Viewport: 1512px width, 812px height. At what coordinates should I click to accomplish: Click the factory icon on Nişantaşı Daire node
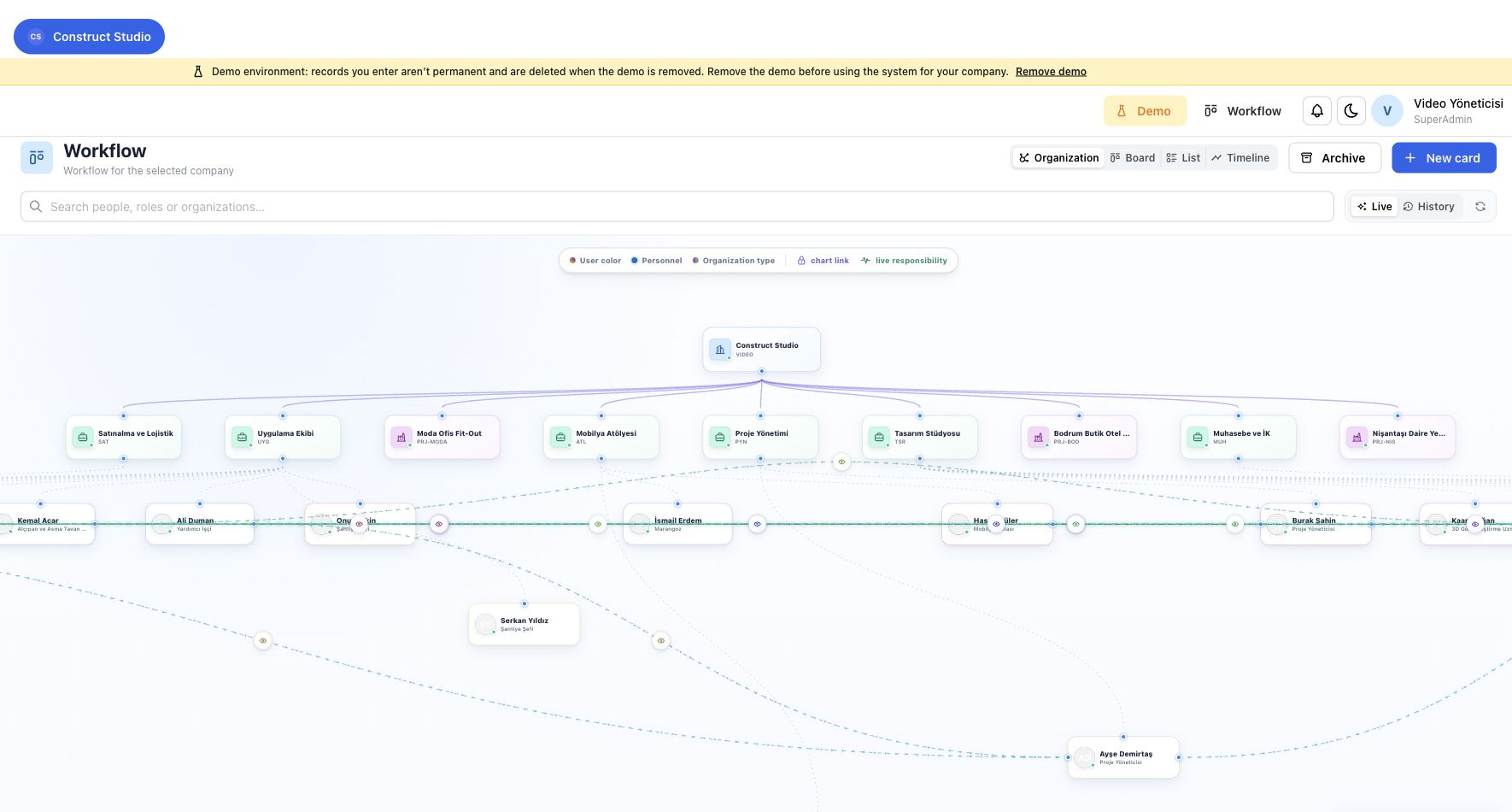[1357, 438]
